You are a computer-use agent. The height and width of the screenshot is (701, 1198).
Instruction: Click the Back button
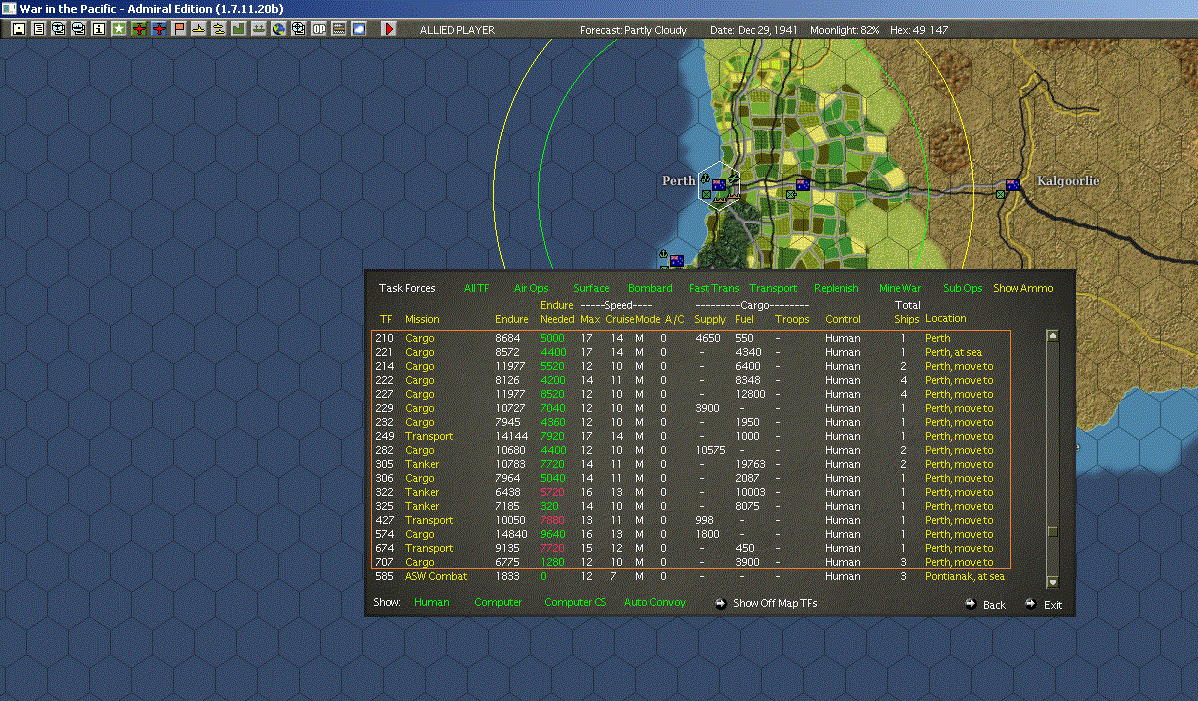(x=986, y=604)
